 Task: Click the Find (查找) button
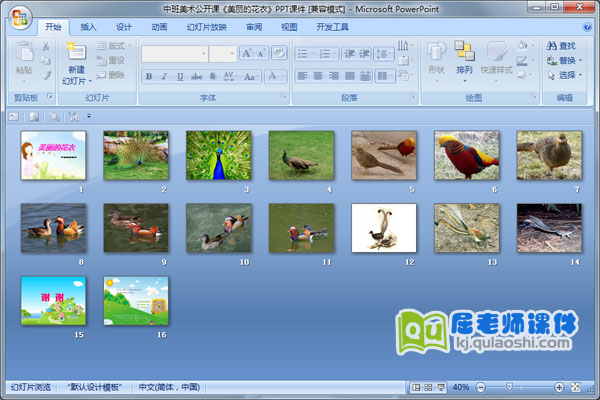(561, 46)
